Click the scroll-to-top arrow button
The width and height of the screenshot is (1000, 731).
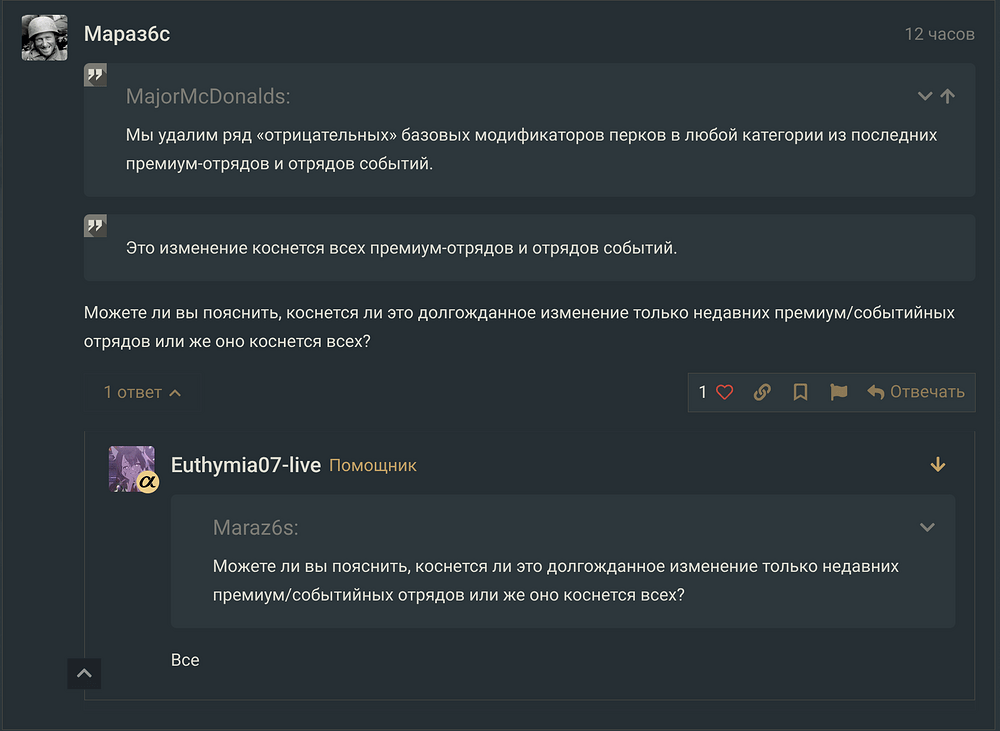(84, 673)
